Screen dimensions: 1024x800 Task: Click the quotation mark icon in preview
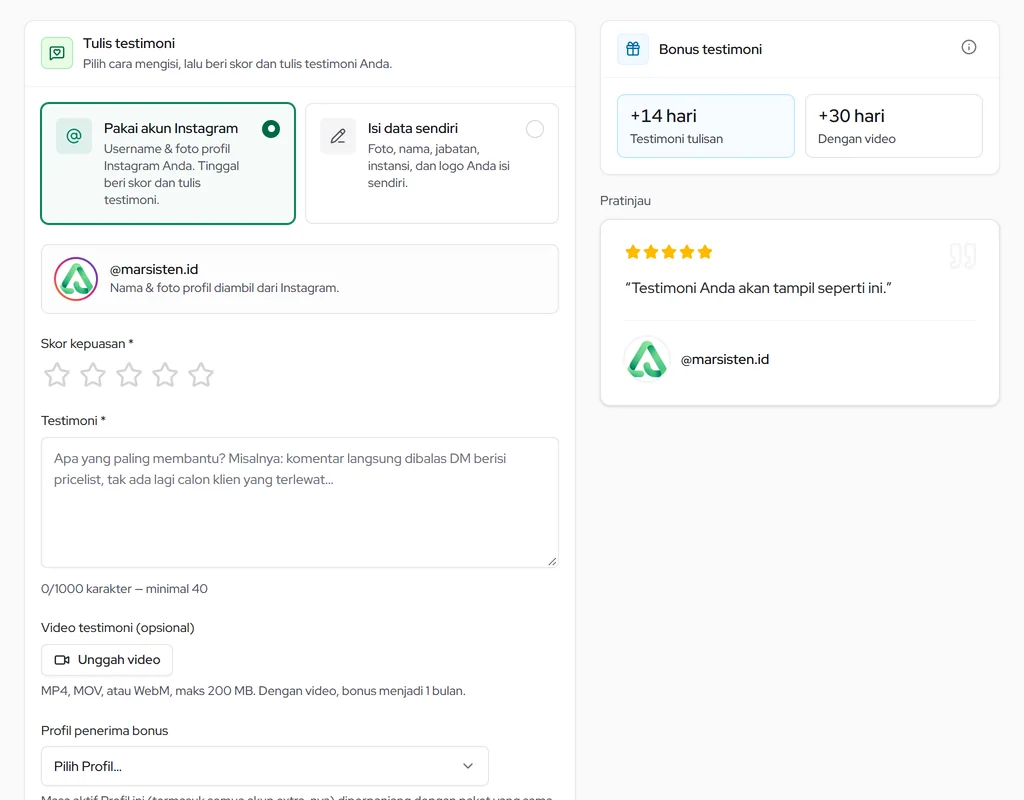[963, 255]
